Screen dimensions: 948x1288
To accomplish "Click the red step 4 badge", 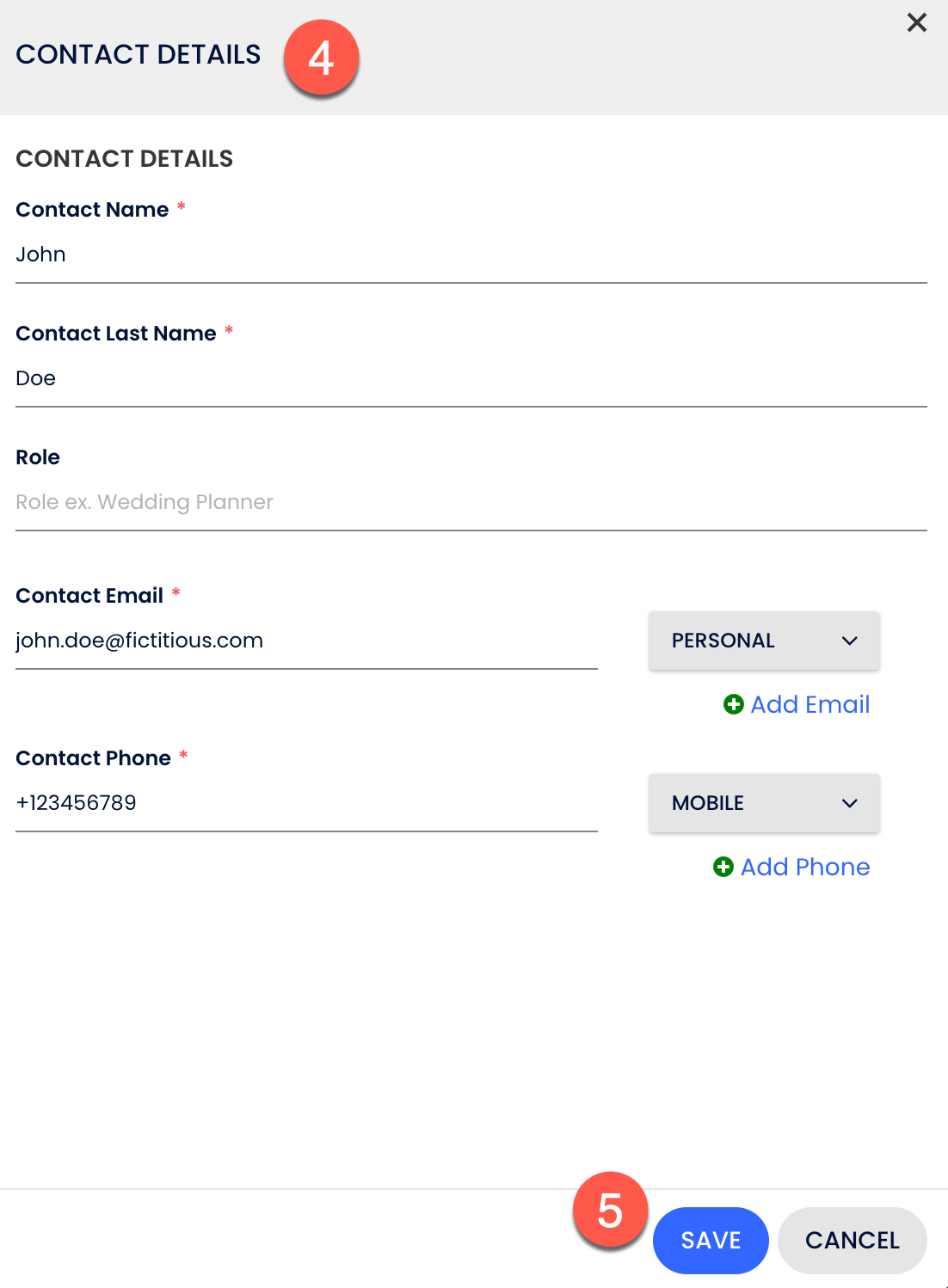I will 321,58.
